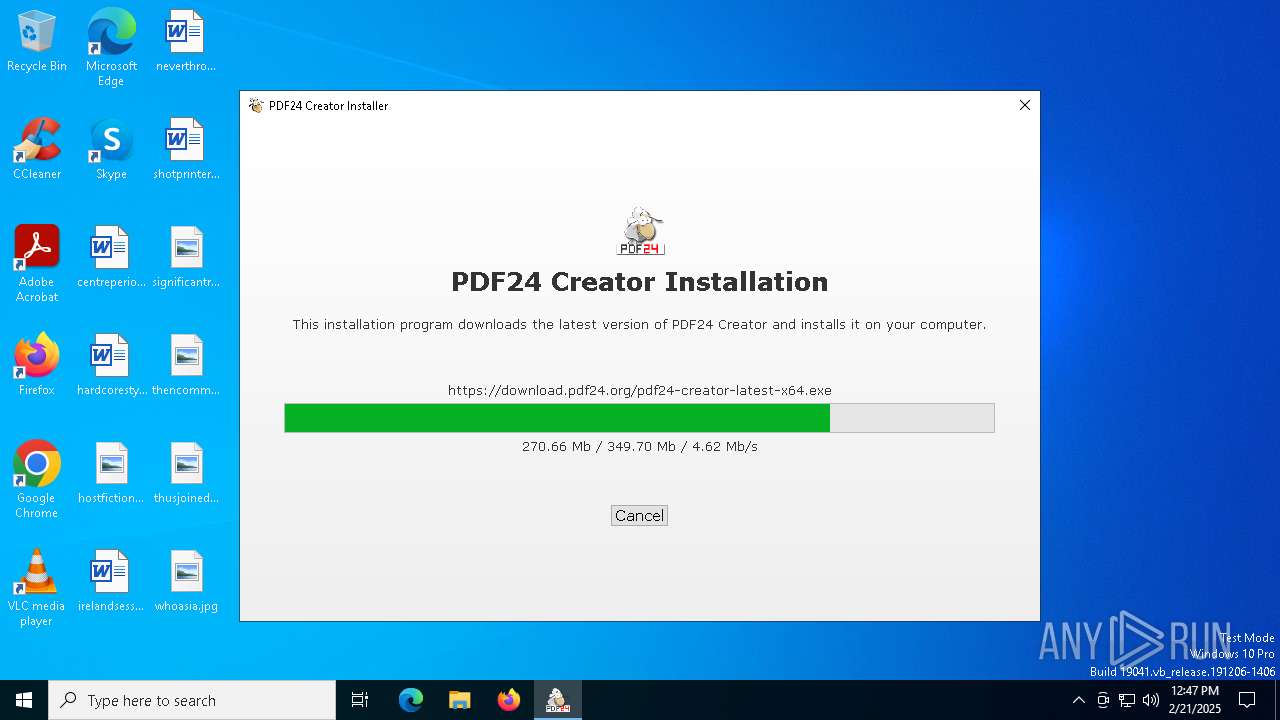The image size is (1280, 720).
Task: Open the notification center icon
Action: pos(1247,700)
